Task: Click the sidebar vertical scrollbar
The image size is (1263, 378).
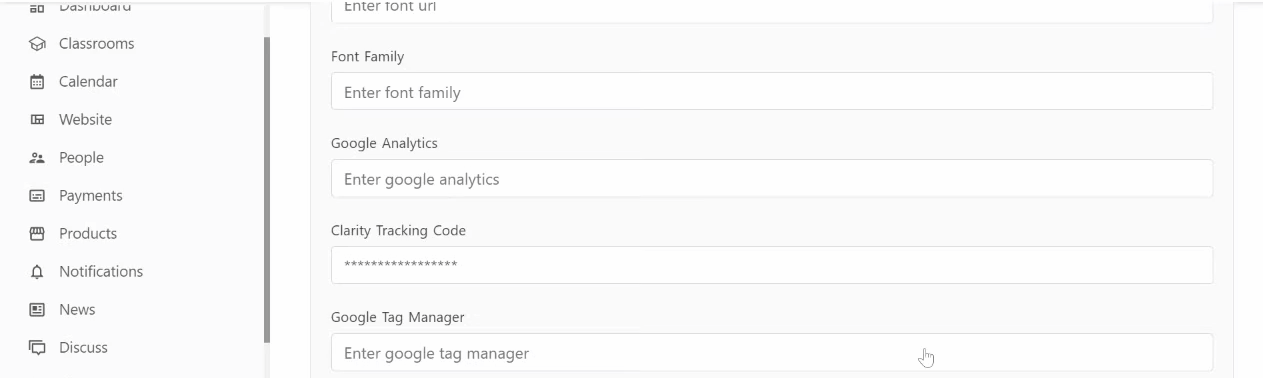Action: [x=267, y=190]
